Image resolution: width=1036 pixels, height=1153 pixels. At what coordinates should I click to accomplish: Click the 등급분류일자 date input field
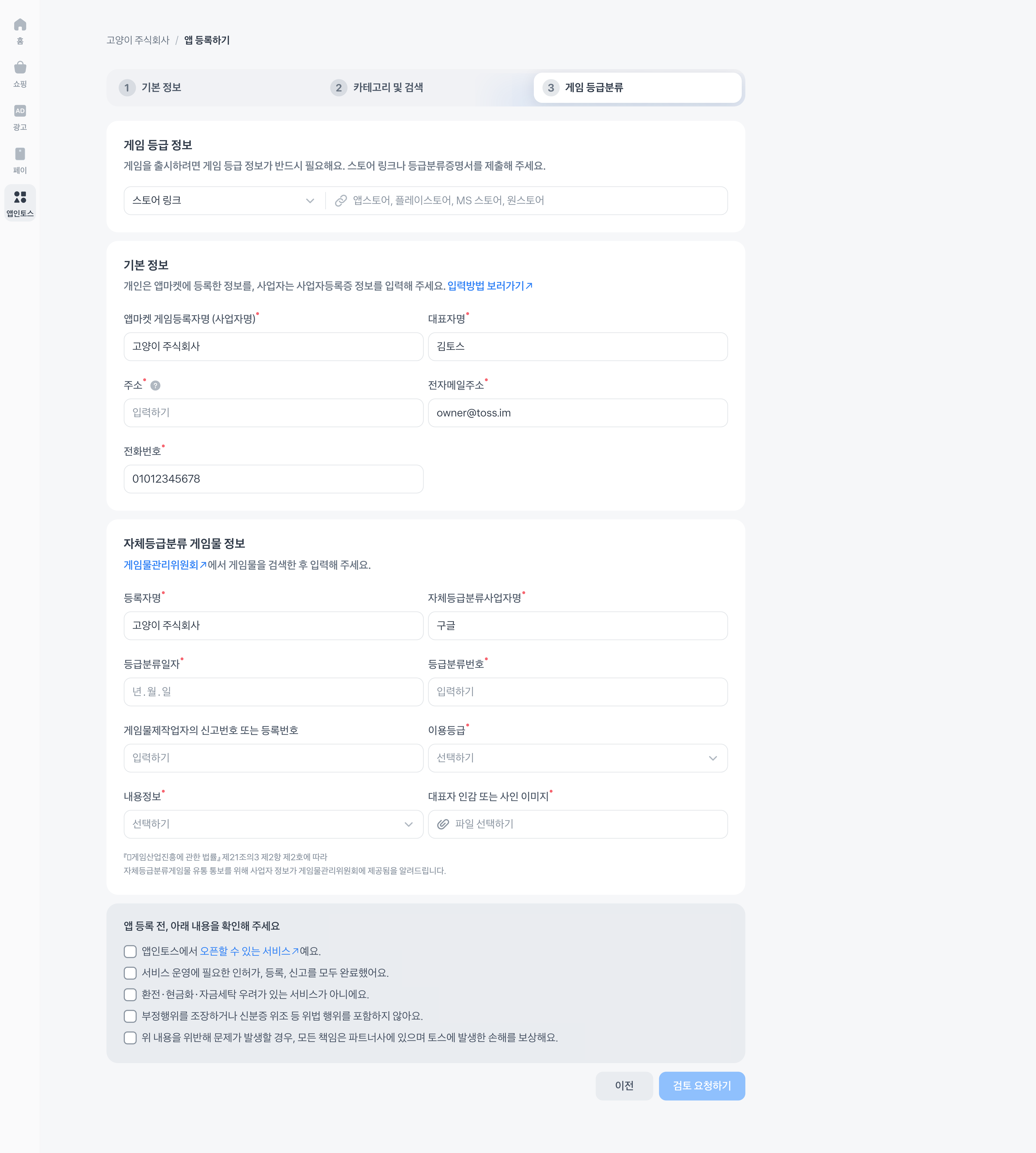(273, 692)
